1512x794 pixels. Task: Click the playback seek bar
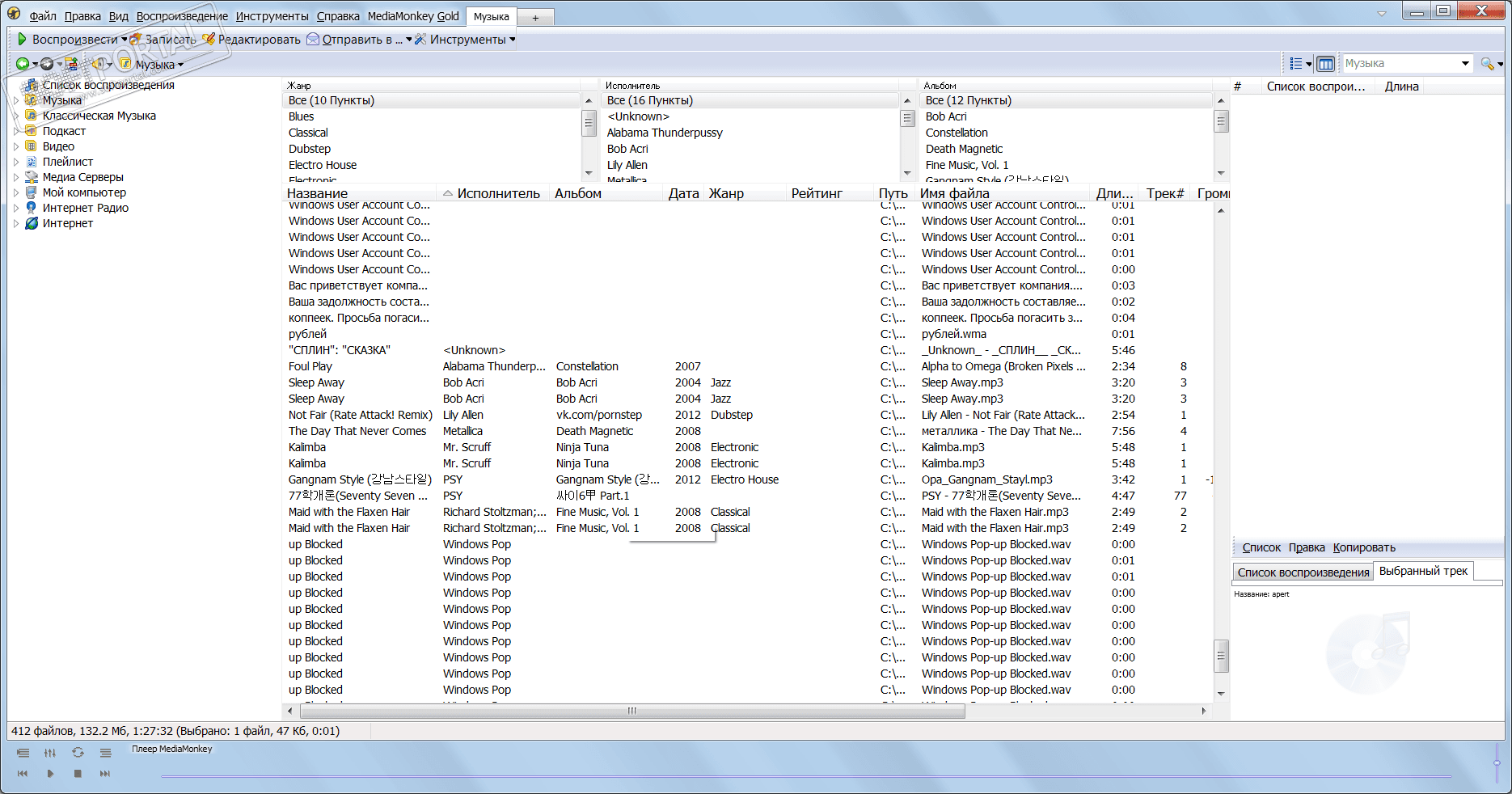(805, 777)
